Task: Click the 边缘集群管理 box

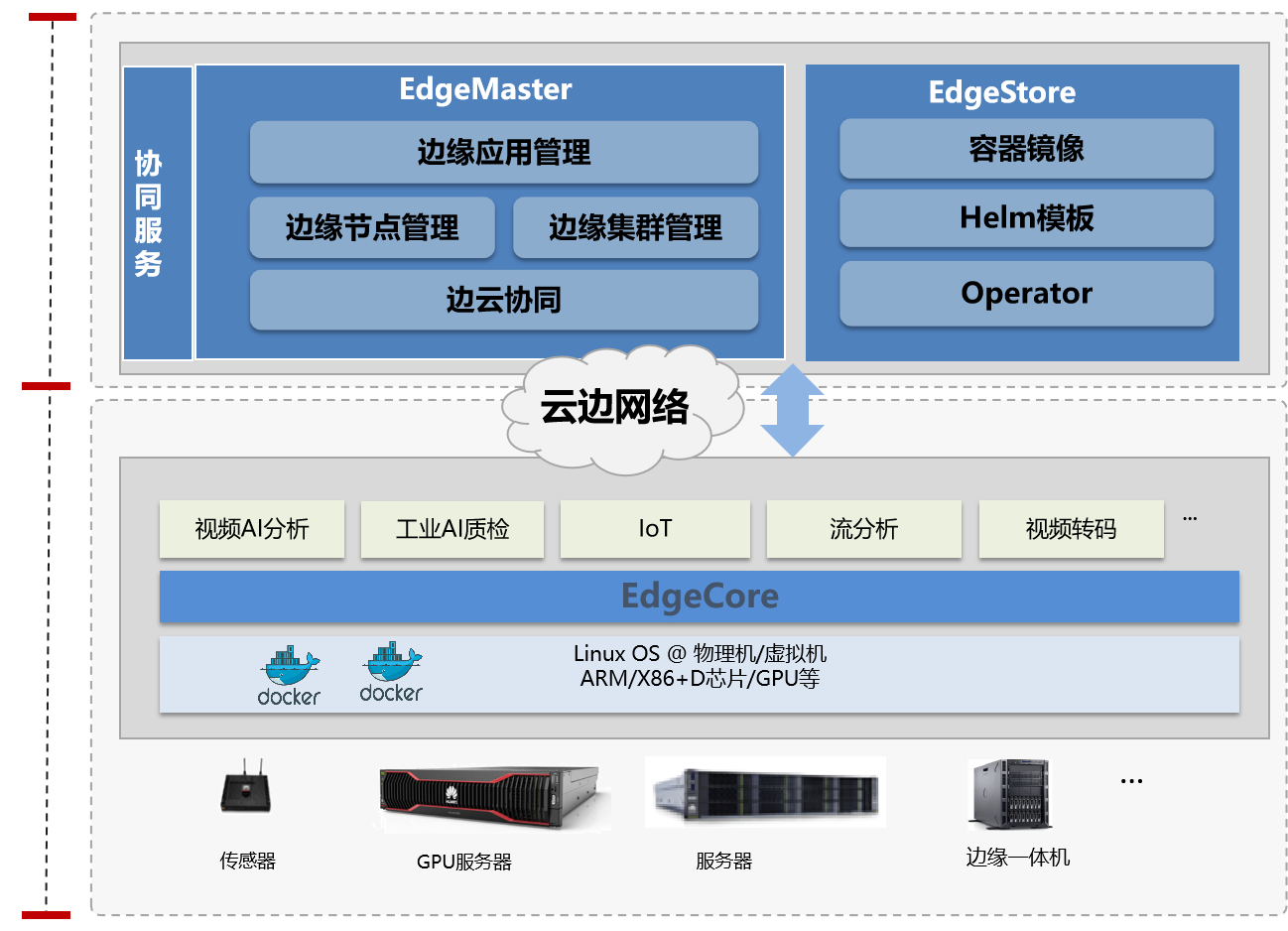Action: pos(635,227)
